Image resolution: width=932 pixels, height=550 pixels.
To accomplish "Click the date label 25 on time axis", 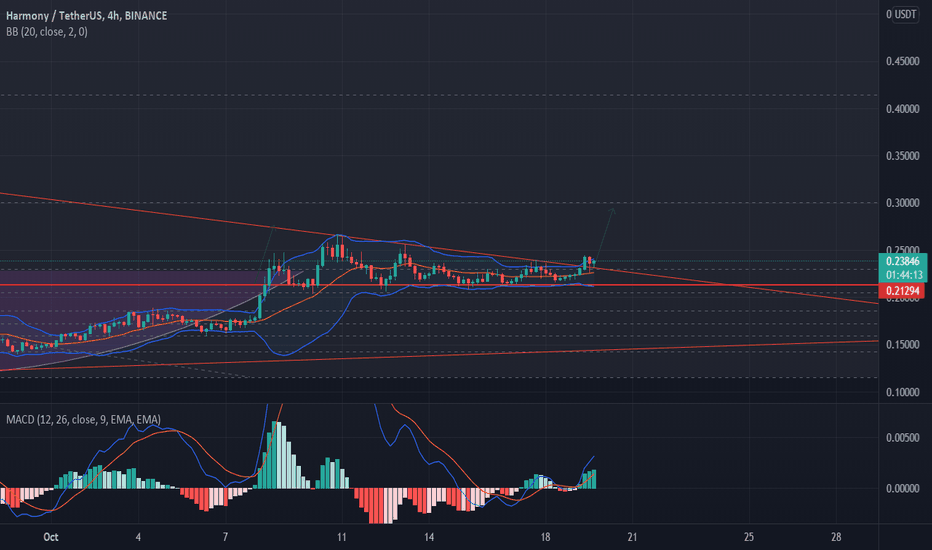I will [x=748, y=537].
